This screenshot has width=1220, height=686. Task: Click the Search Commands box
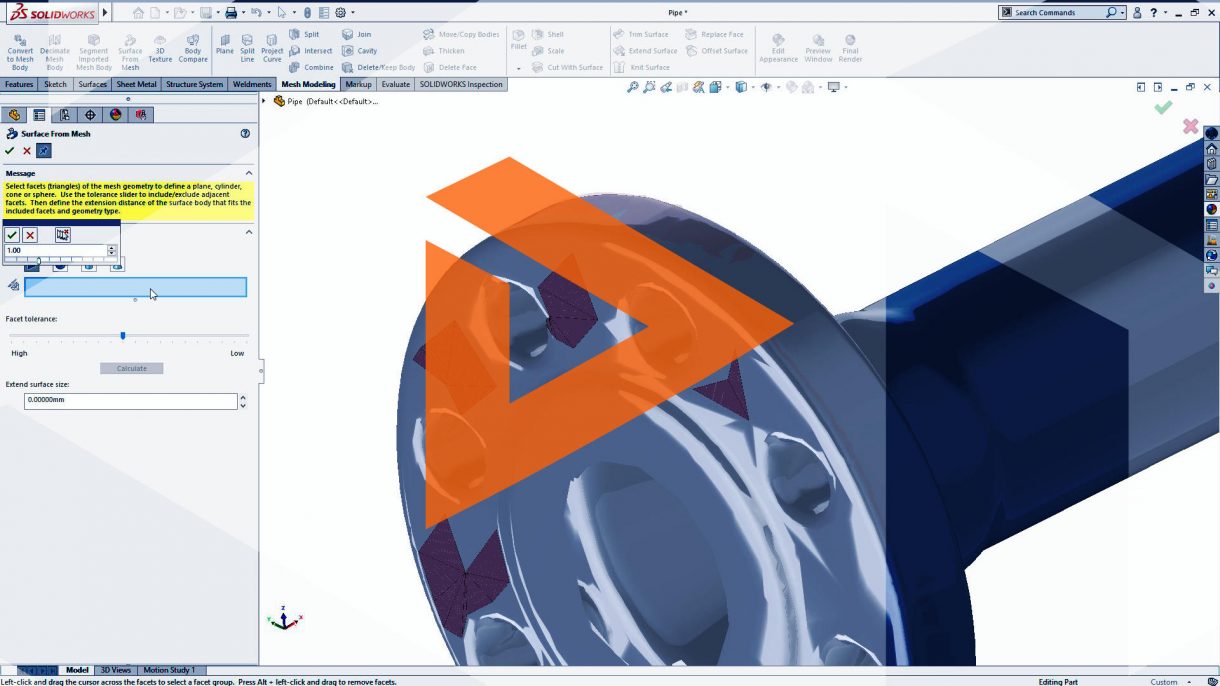(x=1061, y=12)
